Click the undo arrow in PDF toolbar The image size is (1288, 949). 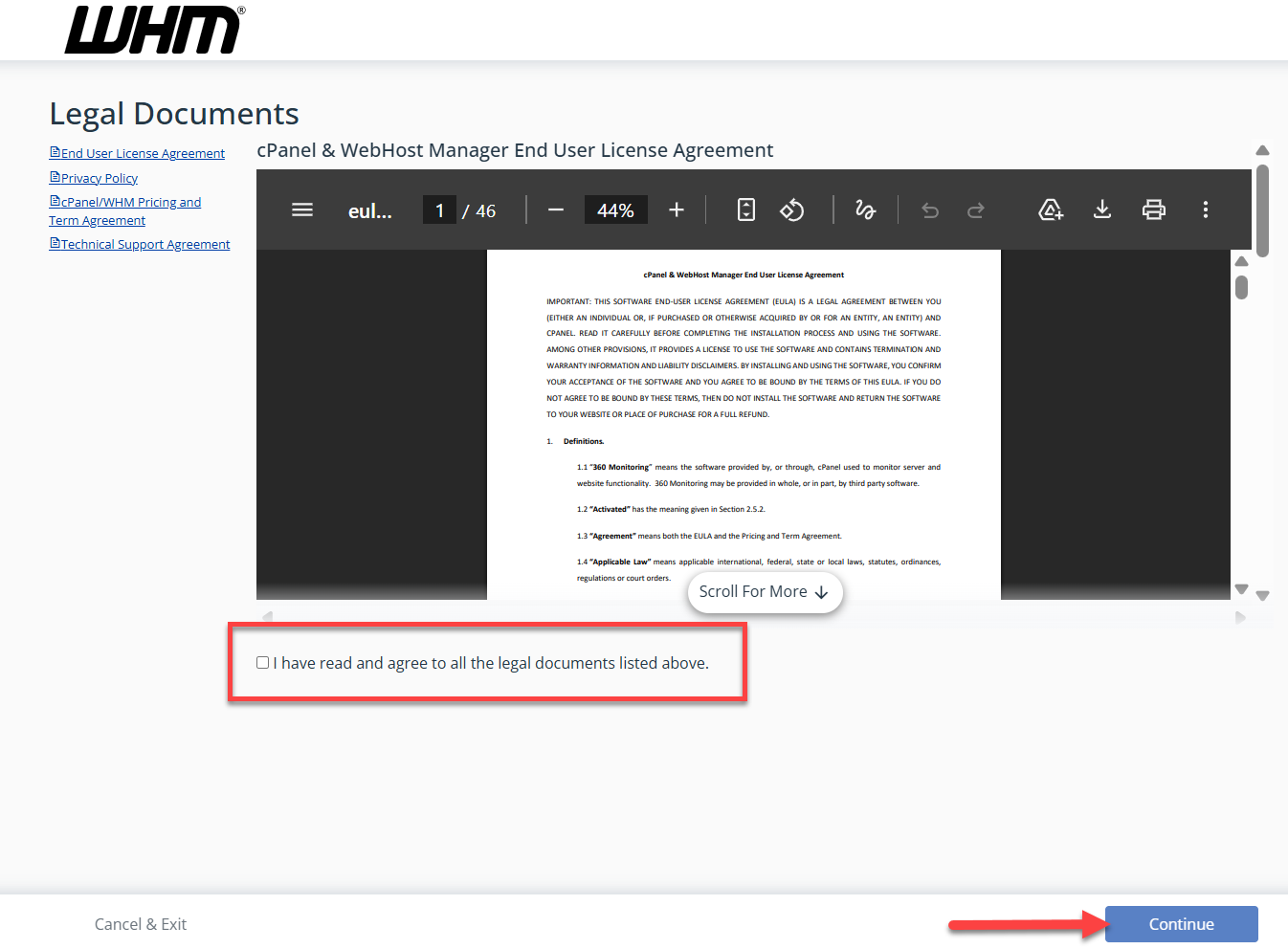coord(930,210)
